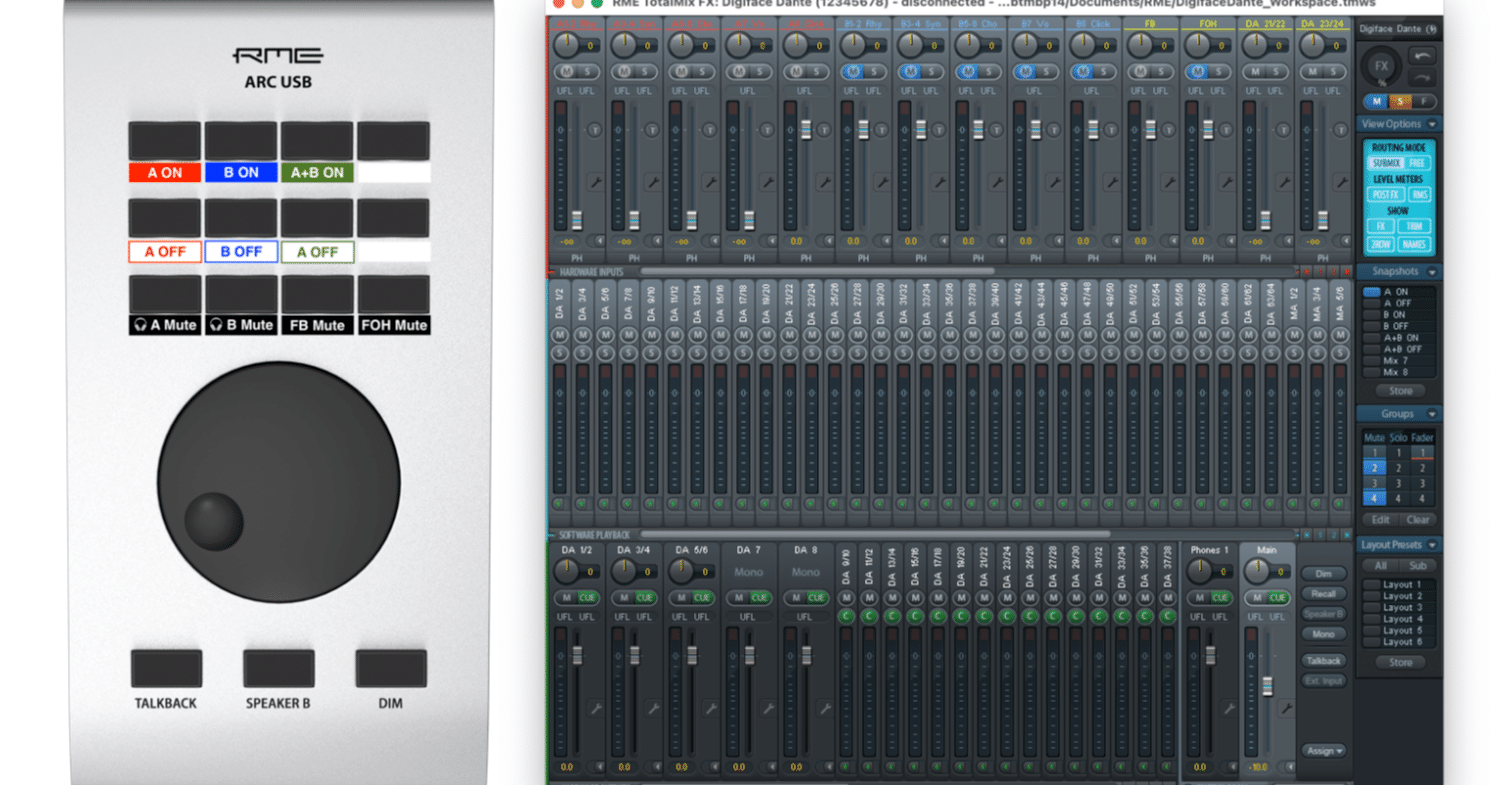1499x785 pixels.
Task: Open the FOH channel settings wrench
Action: (1226, 181)
